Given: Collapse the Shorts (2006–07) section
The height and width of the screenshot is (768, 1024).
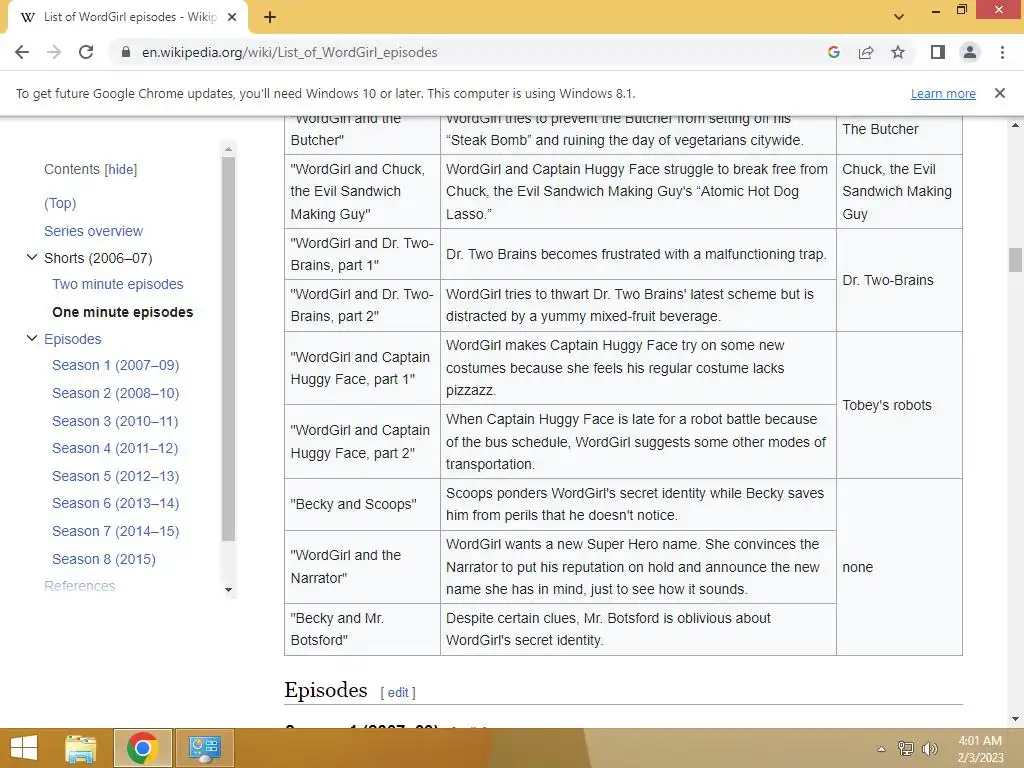Looking at the screenshot, I should tap(31, 257).
